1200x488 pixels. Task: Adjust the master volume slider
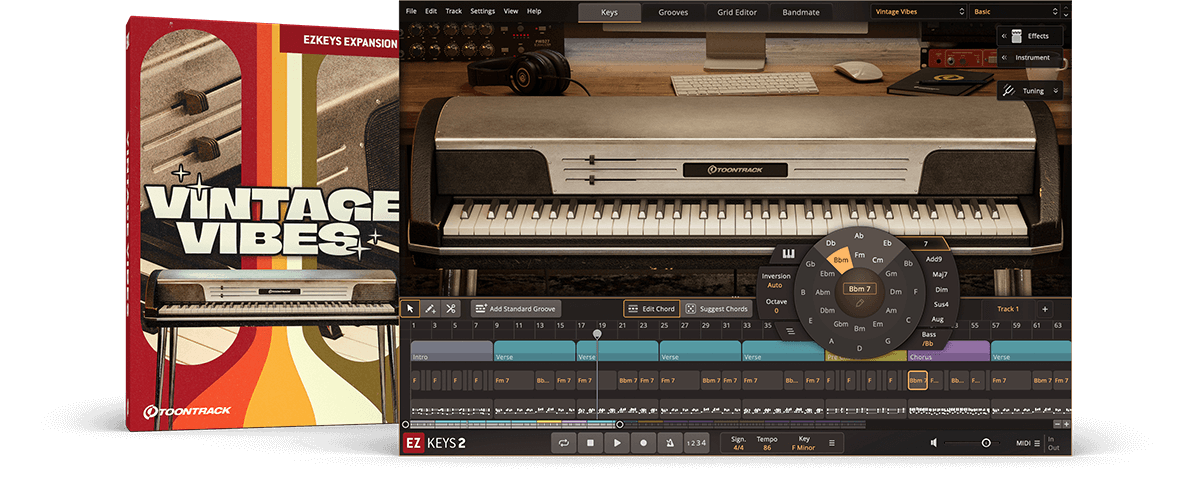coord(985,443)
